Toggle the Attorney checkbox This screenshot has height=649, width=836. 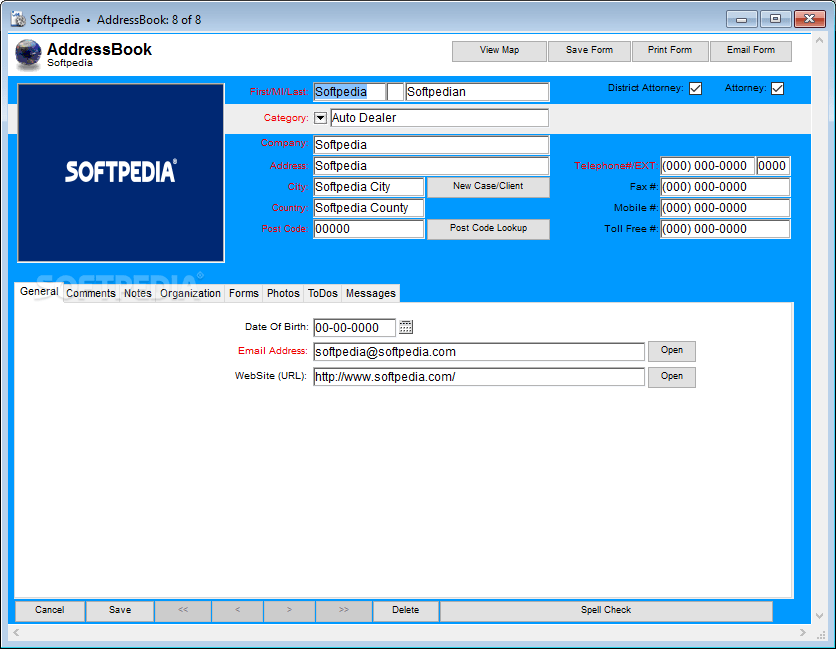tap(779, 88)
